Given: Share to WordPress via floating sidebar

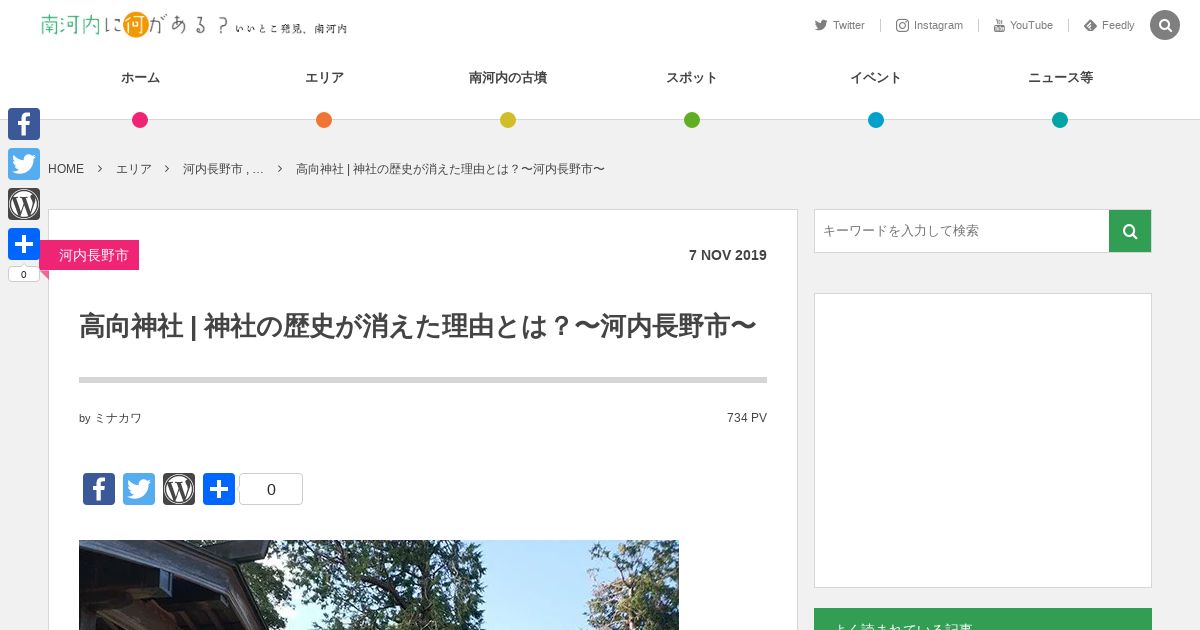Looking at the screenshot, I should pos(24,204).
